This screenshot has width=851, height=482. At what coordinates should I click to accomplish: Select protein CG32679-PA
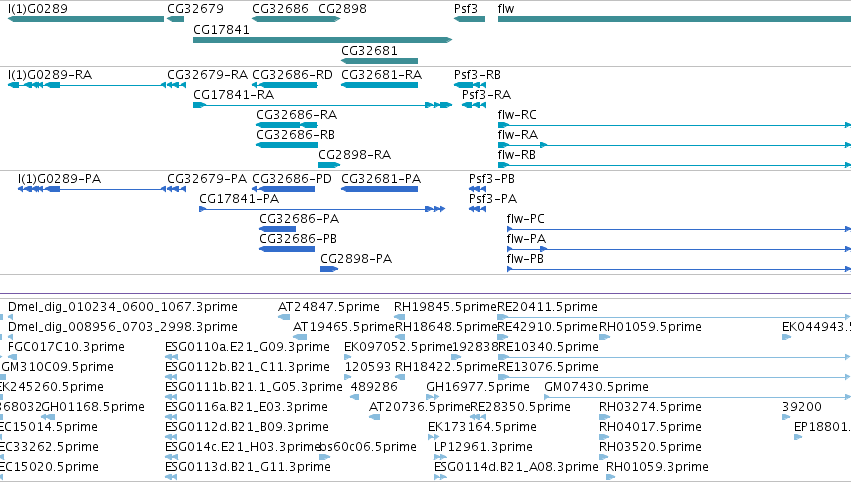(174, 189)
